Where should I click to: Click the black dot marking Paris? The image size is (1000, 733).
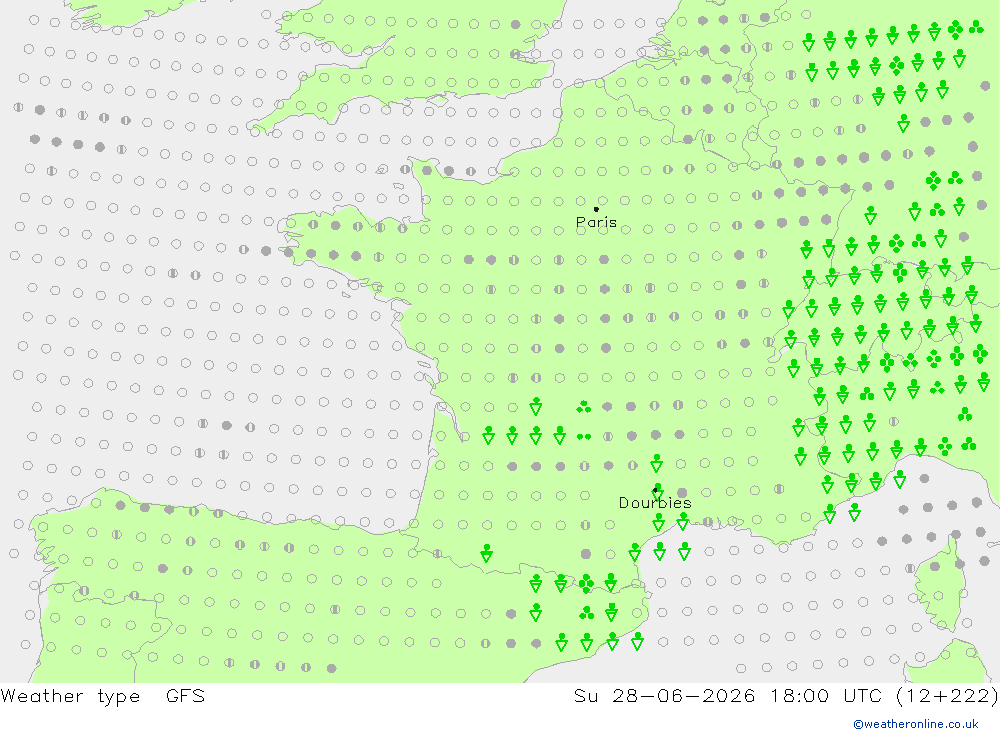click(x=596, y=209)
